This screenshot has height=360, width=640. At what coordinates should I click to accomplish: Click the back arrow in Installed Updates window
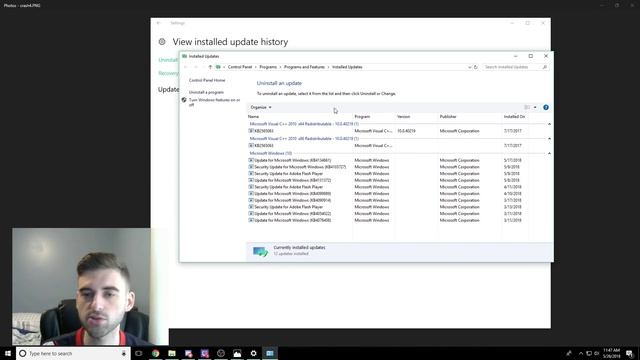tap(186, 67)
